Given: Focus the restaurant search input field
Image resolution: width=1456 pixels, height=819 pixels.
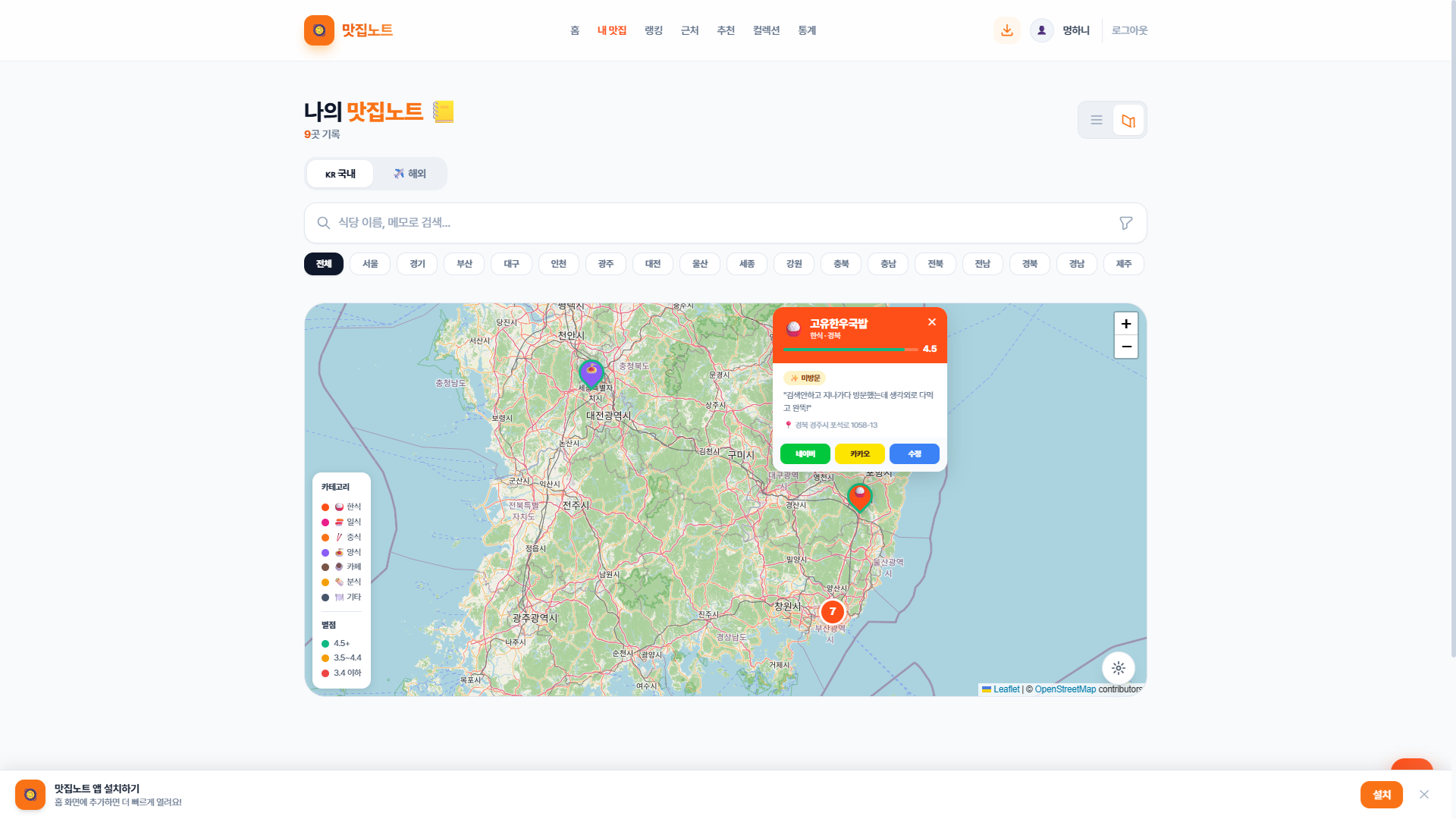Looking at the screenshot, I should 726,223.
